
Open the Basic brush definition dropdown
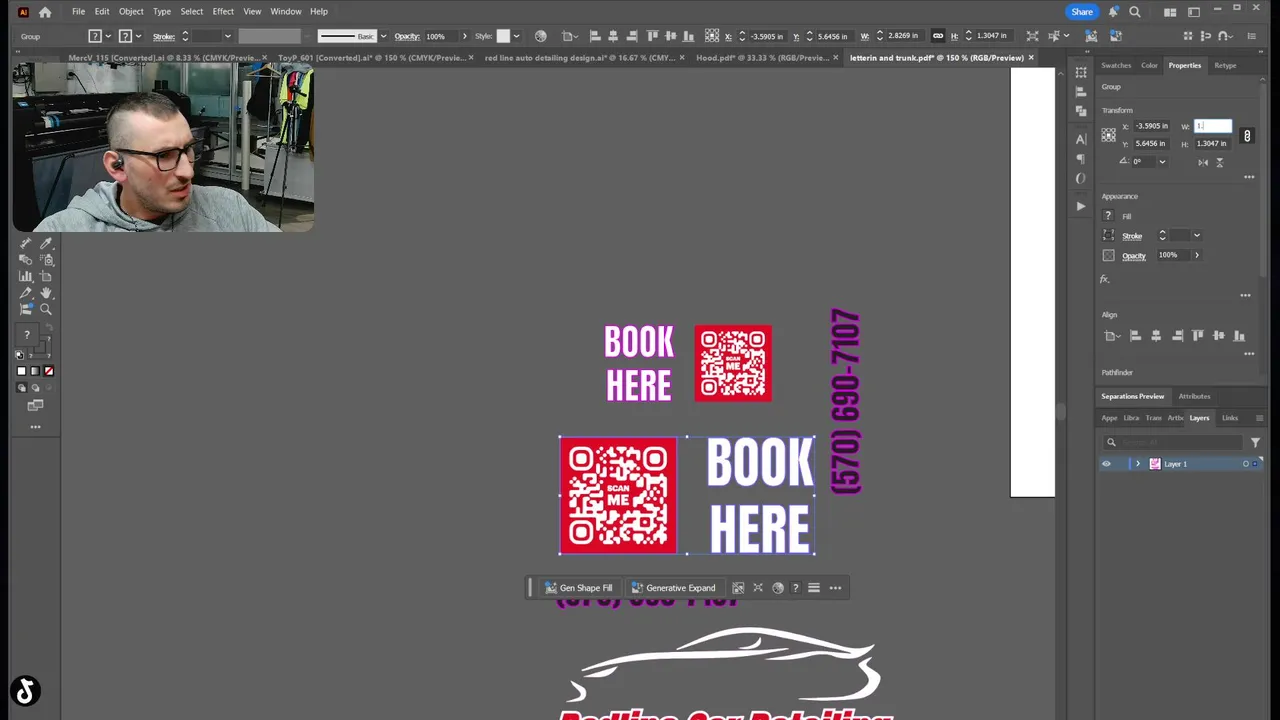click(x=383, y=36)
